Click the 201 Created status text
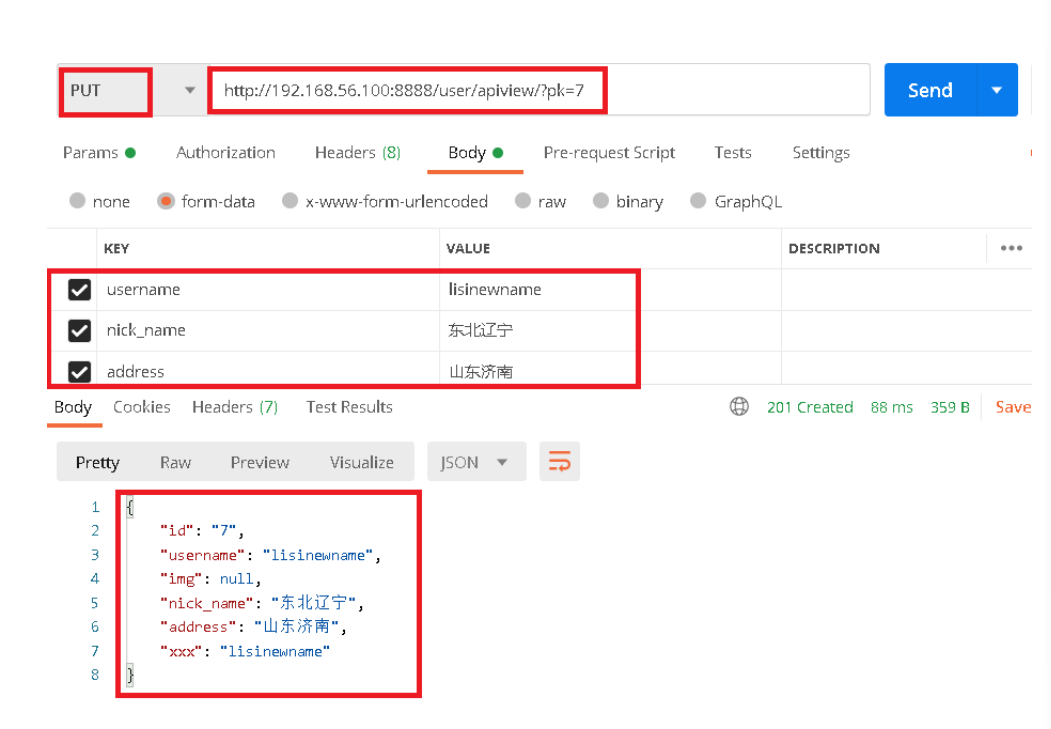 [810, 407]
